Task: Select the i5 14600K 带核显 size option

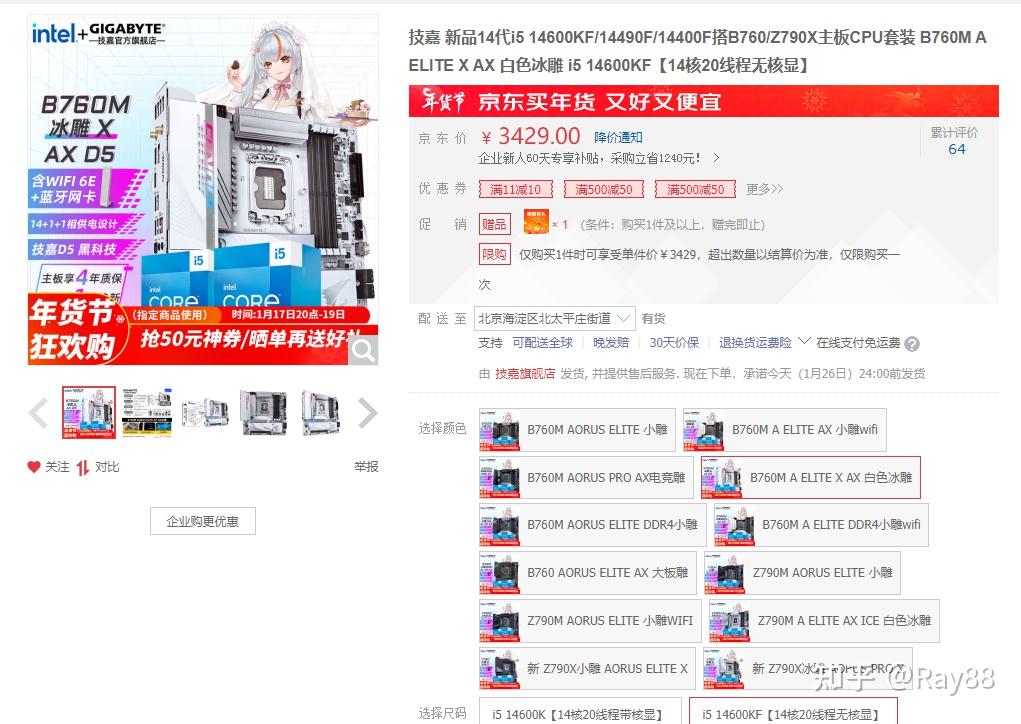Action: coord(576,714)
